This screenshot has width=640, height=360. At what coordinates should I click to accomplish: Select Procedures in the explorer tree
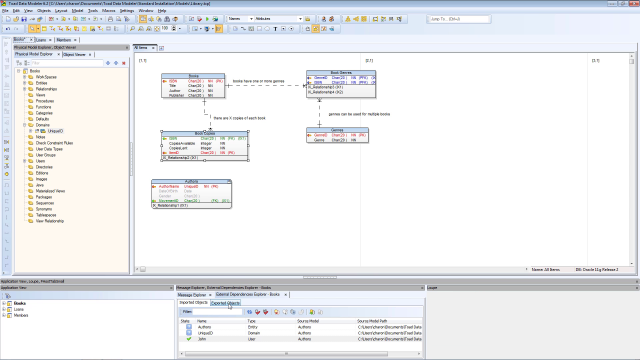[45, 101]
